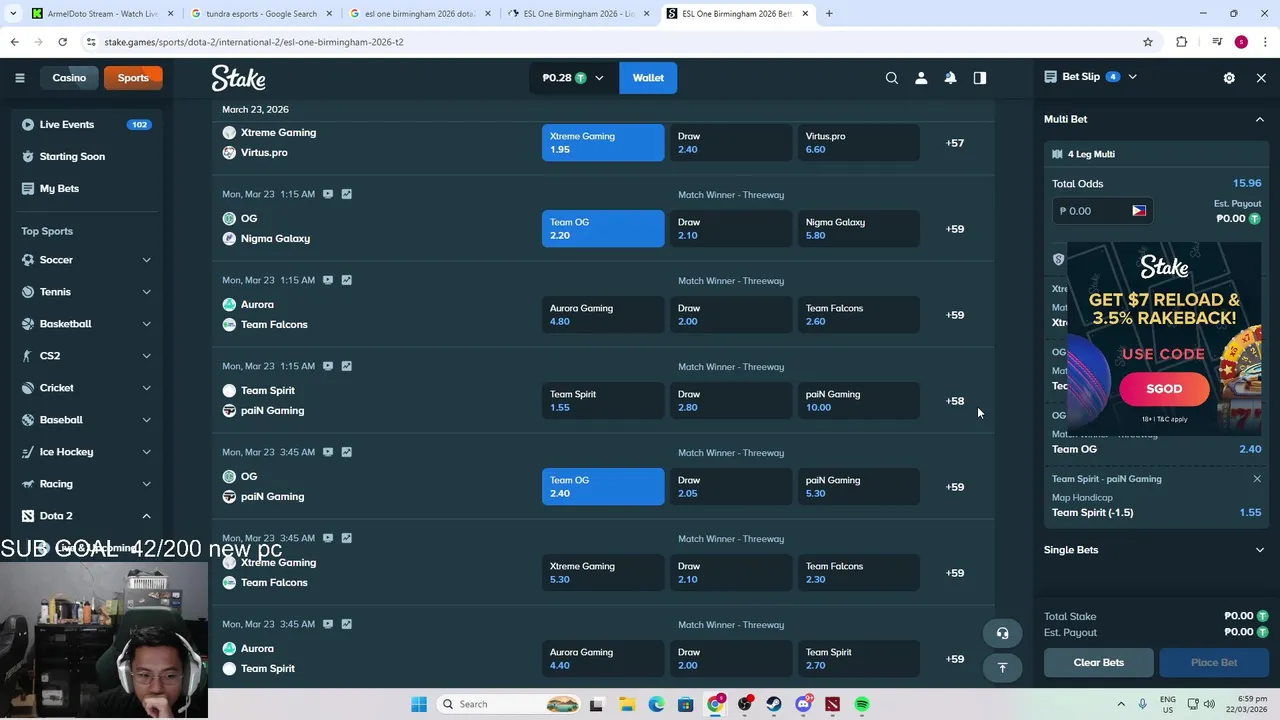
Task: Open the balance currency dropdown
Action: (x=573, y=78)
